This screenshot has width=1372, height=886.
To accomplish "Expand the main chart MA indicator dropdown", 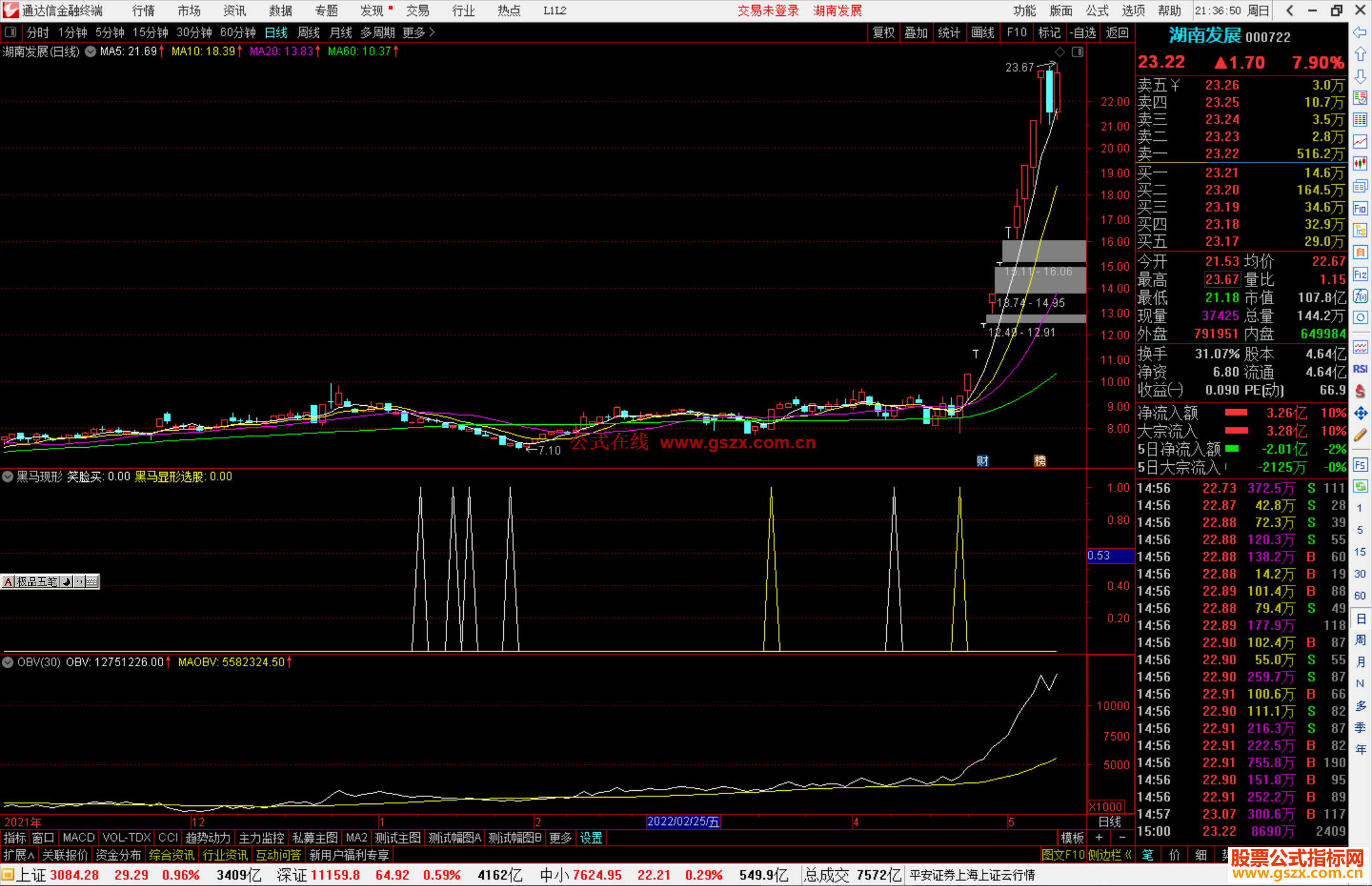I will pos(91,51).
